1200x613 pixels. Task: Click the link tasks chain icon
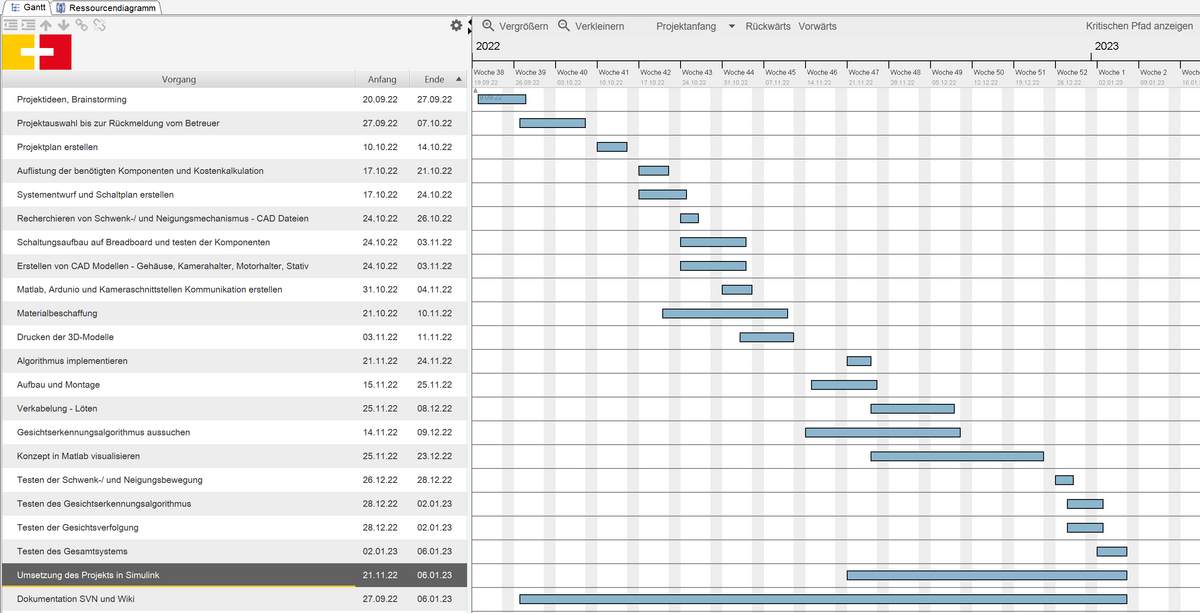[81, 25]
